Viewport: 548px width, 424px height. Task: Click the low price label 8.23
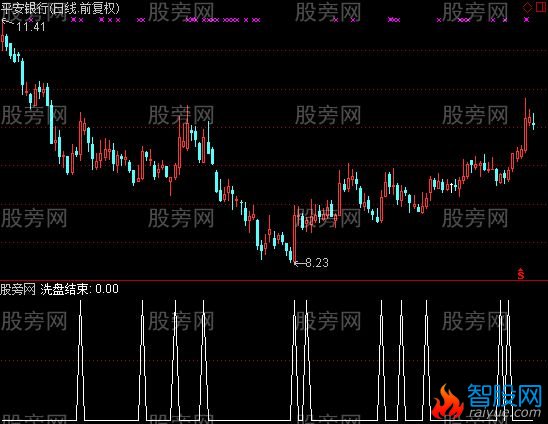(317, 263)
